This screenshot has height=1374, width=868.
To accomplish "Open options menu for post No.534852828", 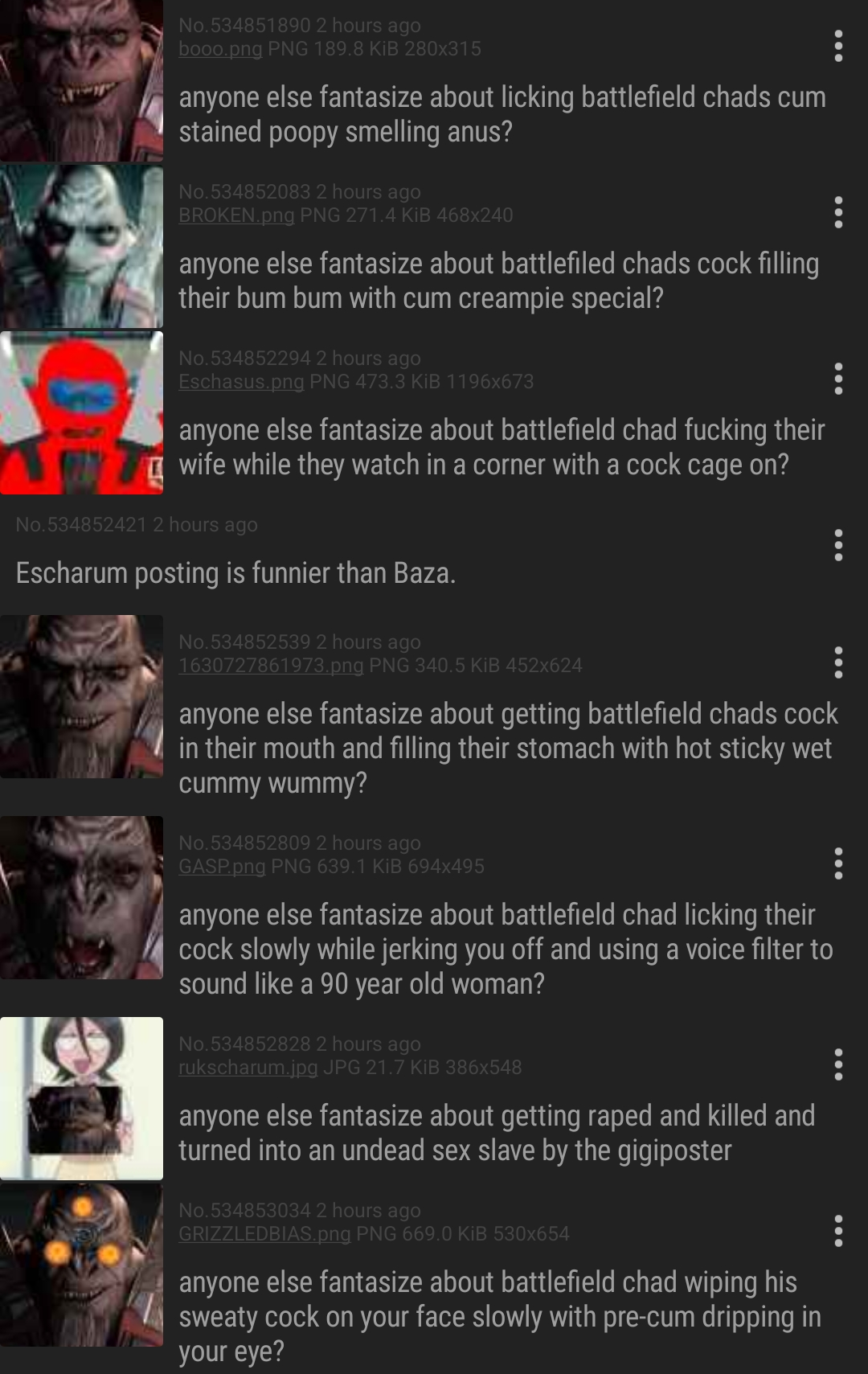I will pos(838,1064).
